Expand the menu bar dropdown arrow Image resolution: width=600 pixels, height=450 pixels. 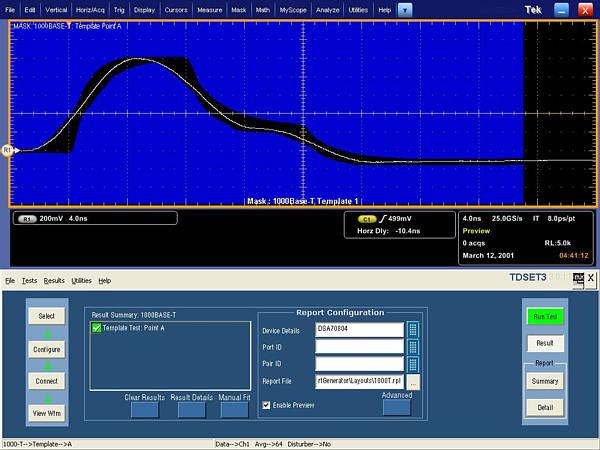pos(404,9)
